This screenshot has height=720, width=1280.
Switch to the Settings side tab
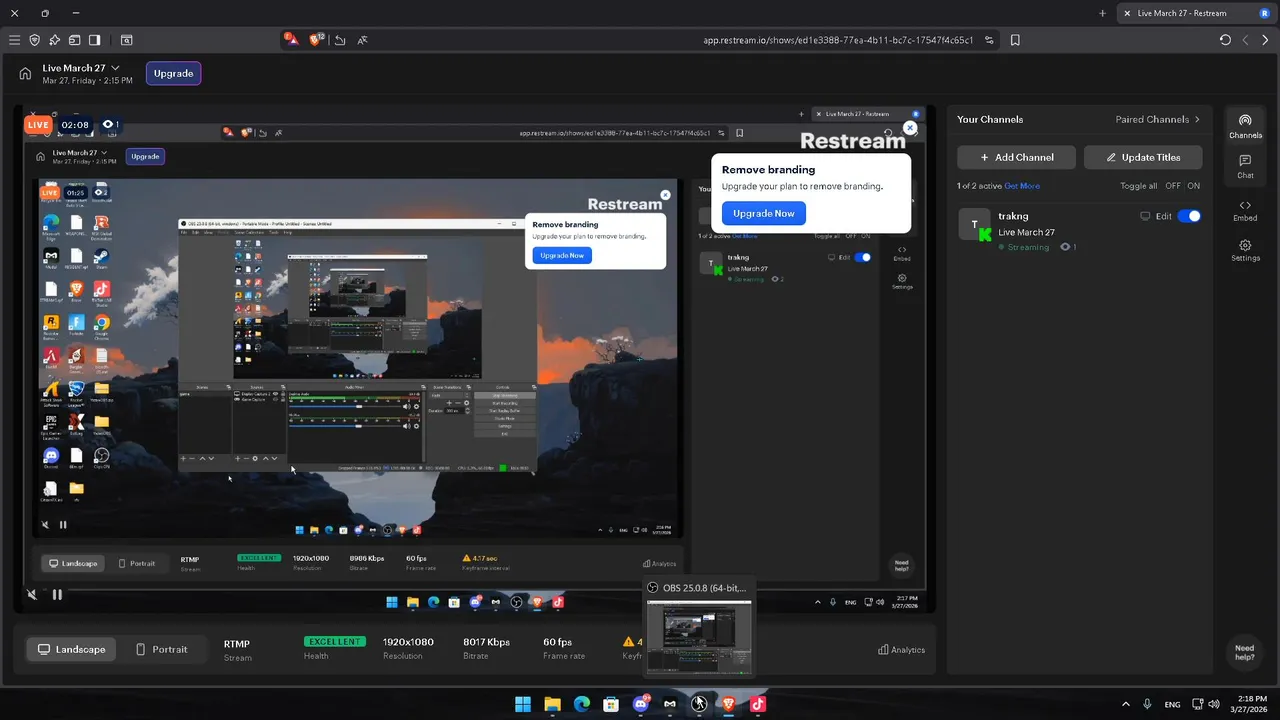pyautogui.click(x=1245, y=250)
